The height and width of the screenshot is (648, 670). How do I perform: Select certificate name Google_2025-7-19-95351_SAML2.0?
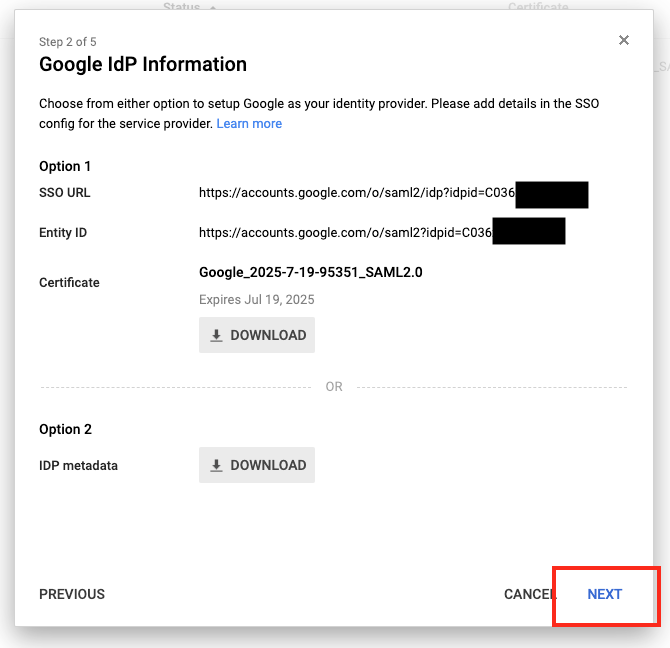[x=311, y=272]
